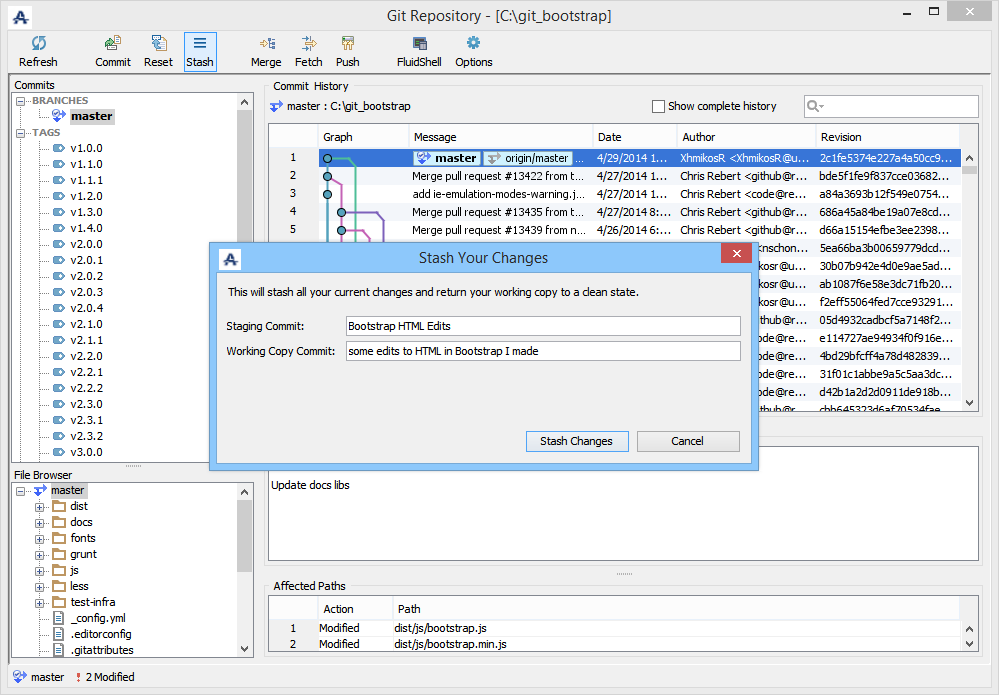This screenshot has width=999, height=695.
Task: Click Cancel in the stash dialog
Action: tap(688, 441)
